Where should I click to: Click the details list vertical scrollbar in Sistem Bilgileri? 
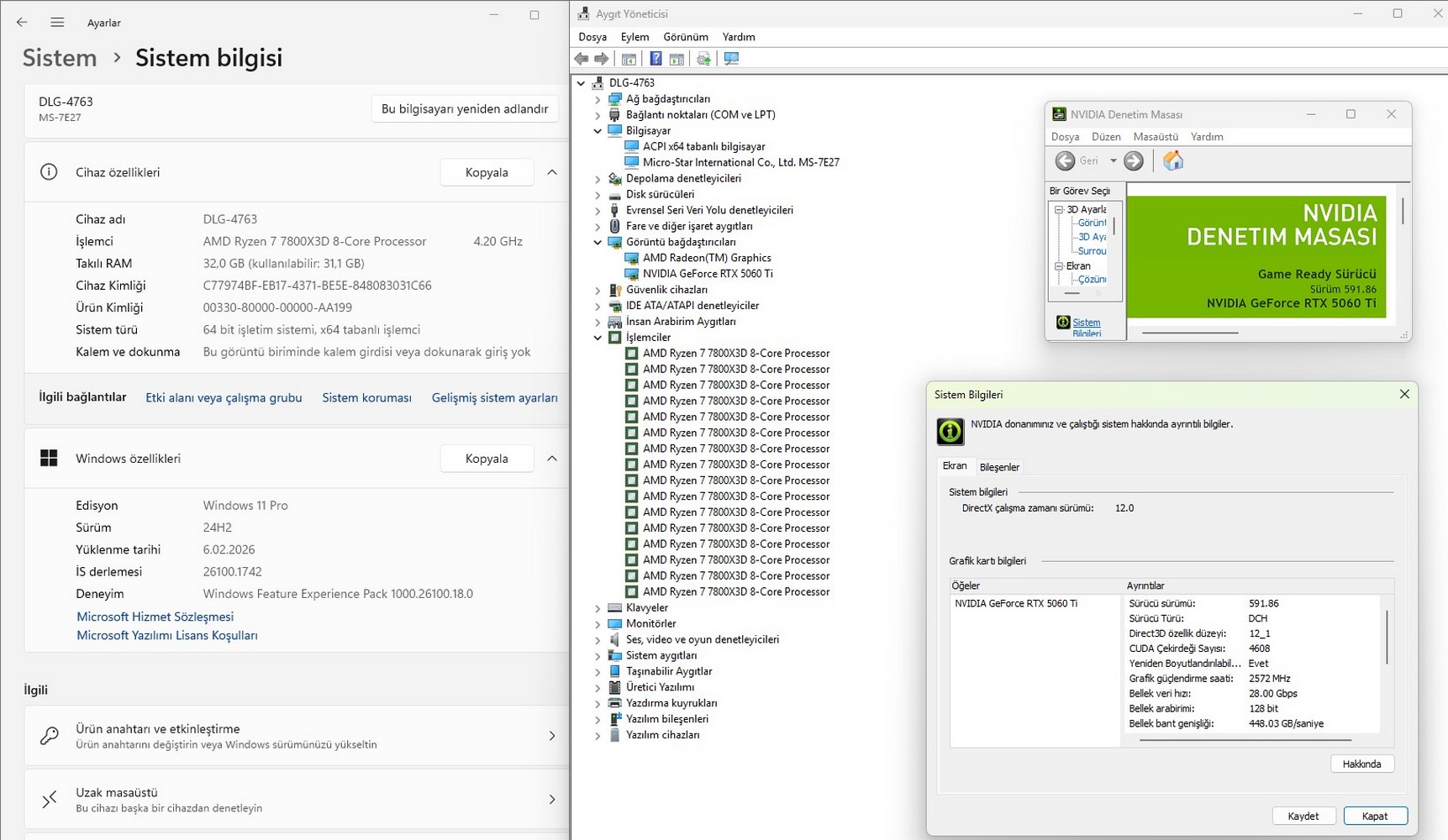coord(1387,638)
